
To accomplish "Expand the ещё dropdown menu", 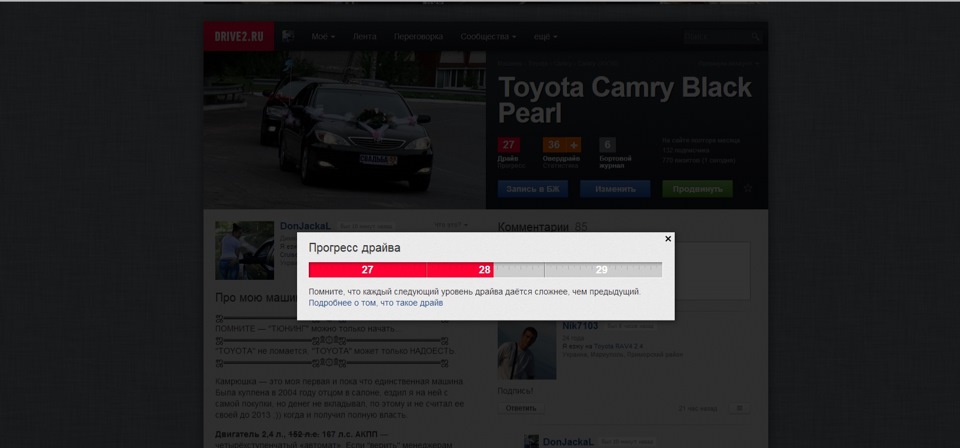I will (x=545, y=37).
